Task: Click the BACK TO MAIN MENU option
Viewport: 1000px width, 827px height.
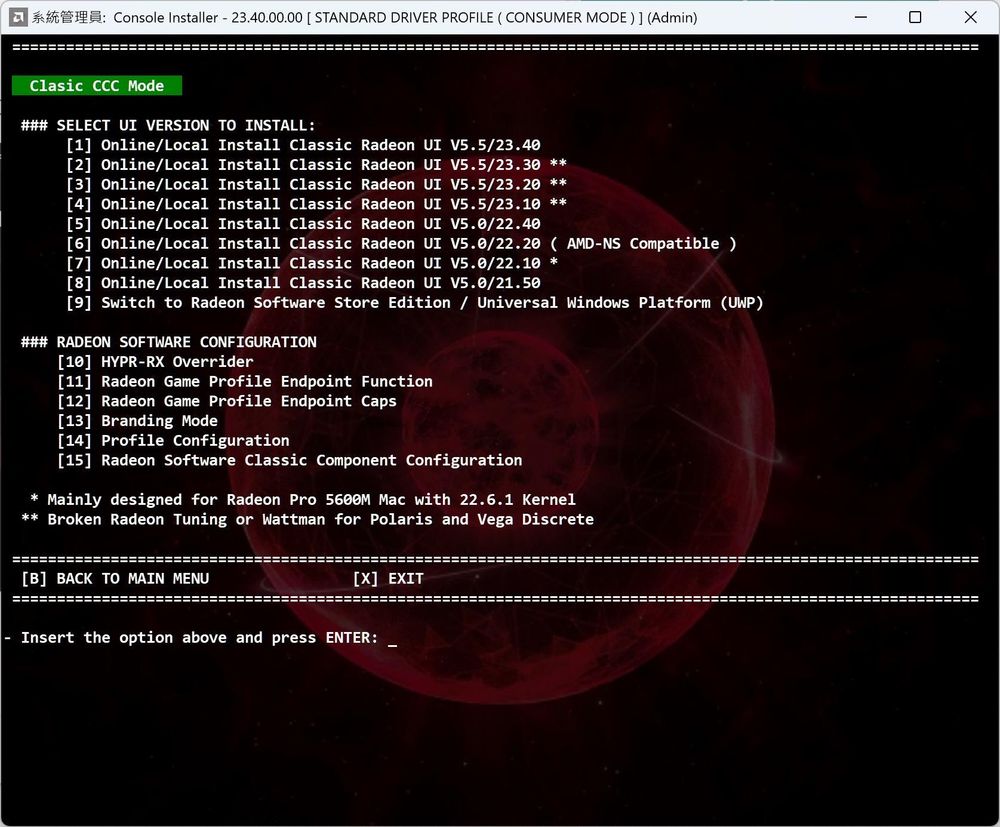Action: click(x=115, y=578)
